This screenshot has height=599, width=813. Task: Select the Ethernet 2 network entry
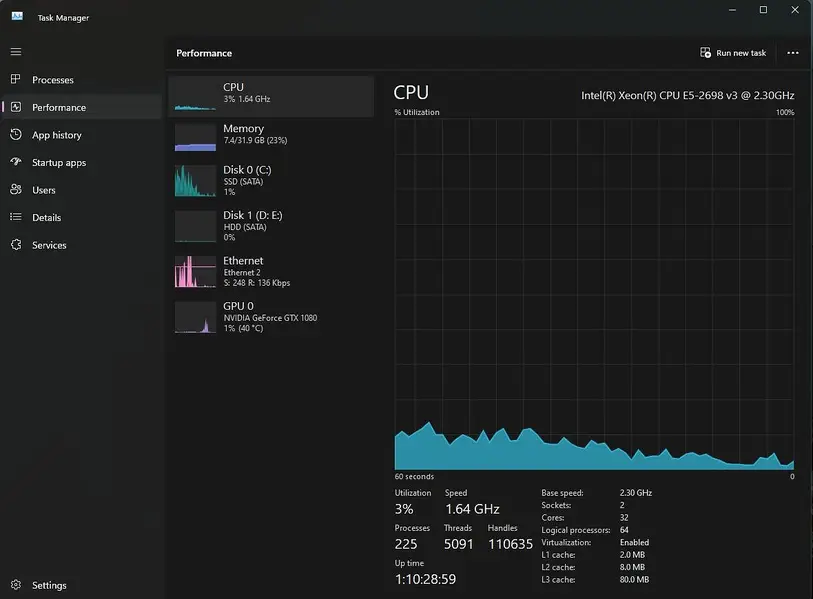pyautogui.click(x=271, y=271)
